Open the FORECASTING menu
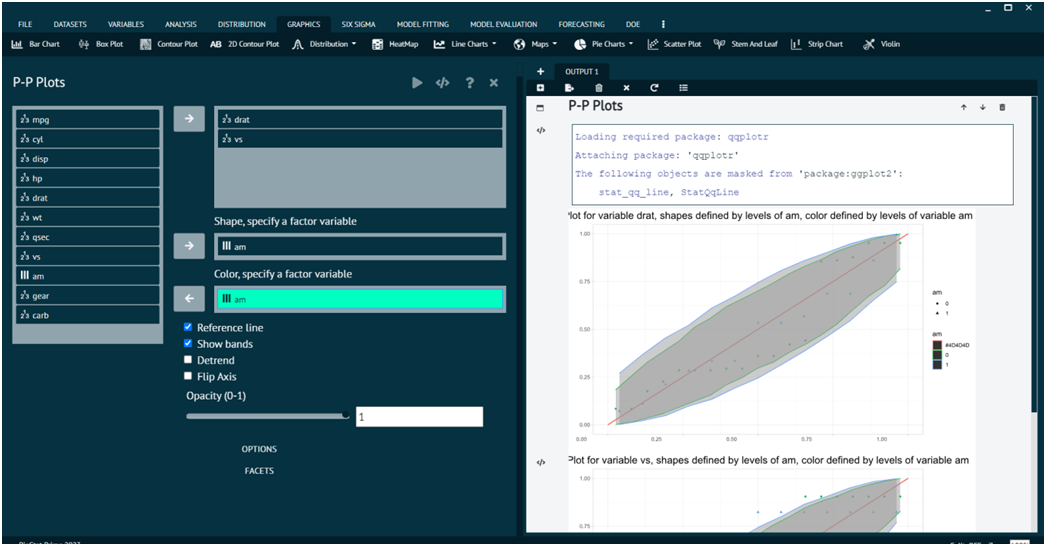Viewport: 1046px width, 546px height. click(582, 24)
